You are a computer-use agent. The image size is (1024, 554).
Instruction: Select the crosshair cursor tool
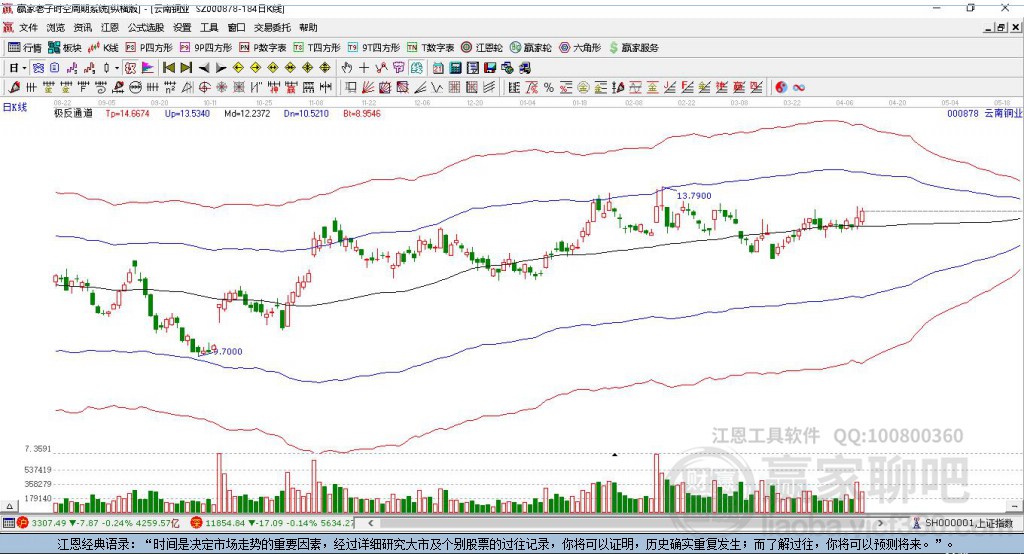coord(364,68)
